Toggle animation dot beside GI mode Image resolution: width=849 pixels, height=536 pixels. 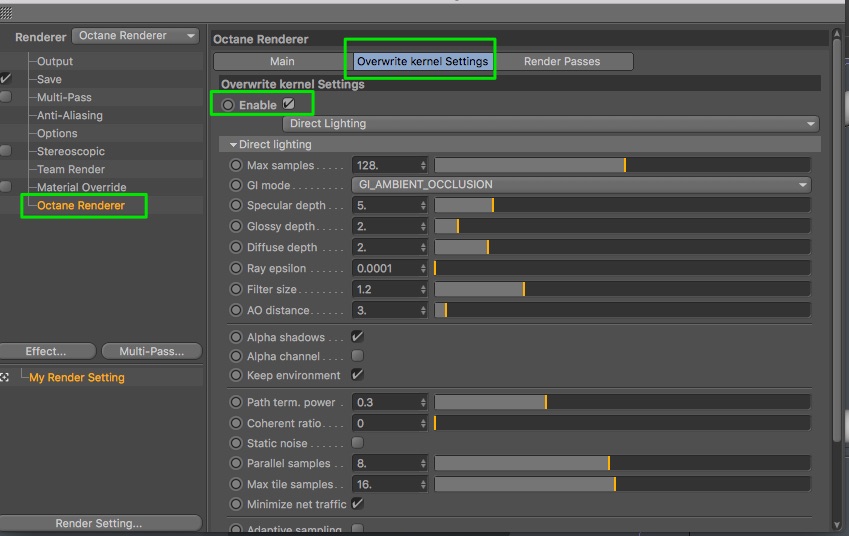[x=236, y=185]
